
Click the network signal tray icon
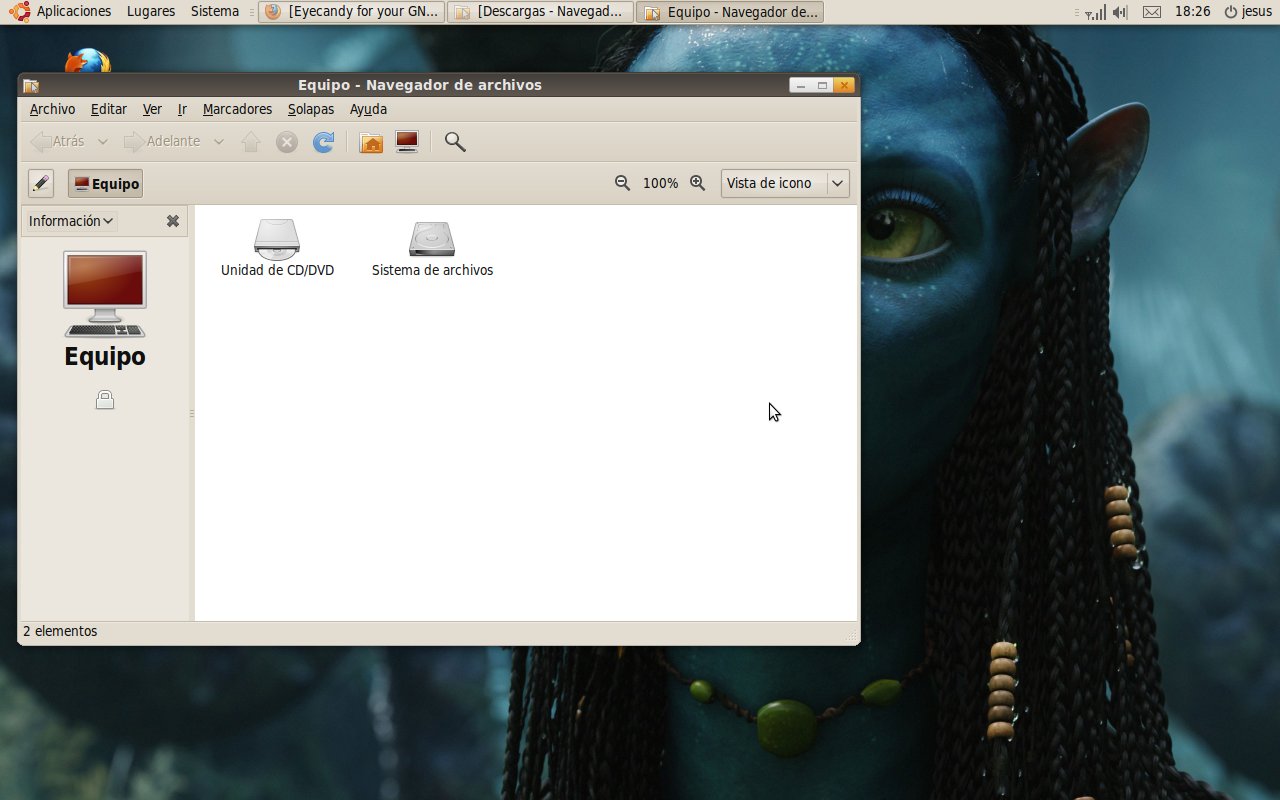click(x=1096, y=12)
